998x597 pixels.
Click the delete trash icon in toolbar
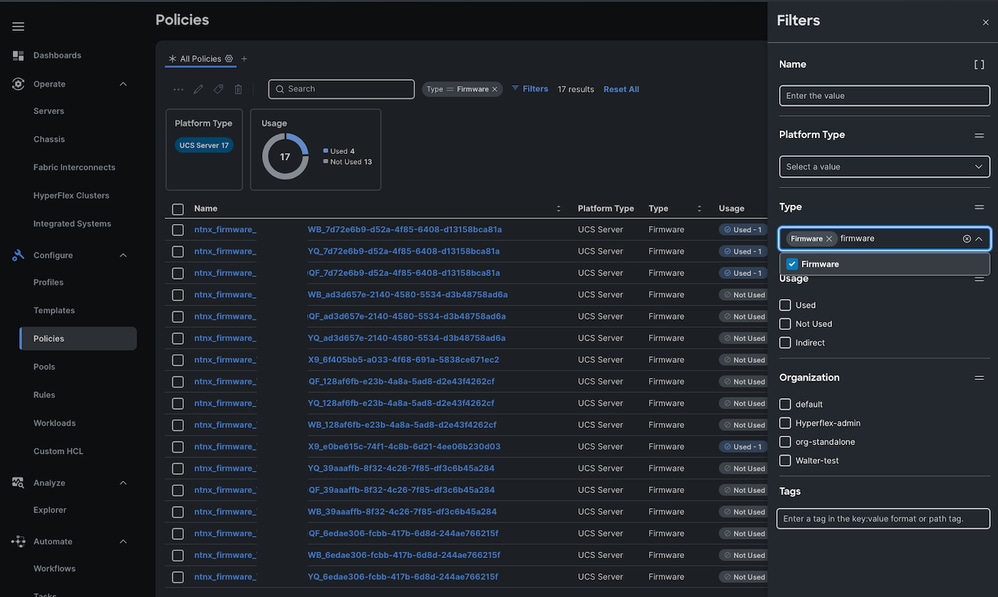click(x=238, y=89)
